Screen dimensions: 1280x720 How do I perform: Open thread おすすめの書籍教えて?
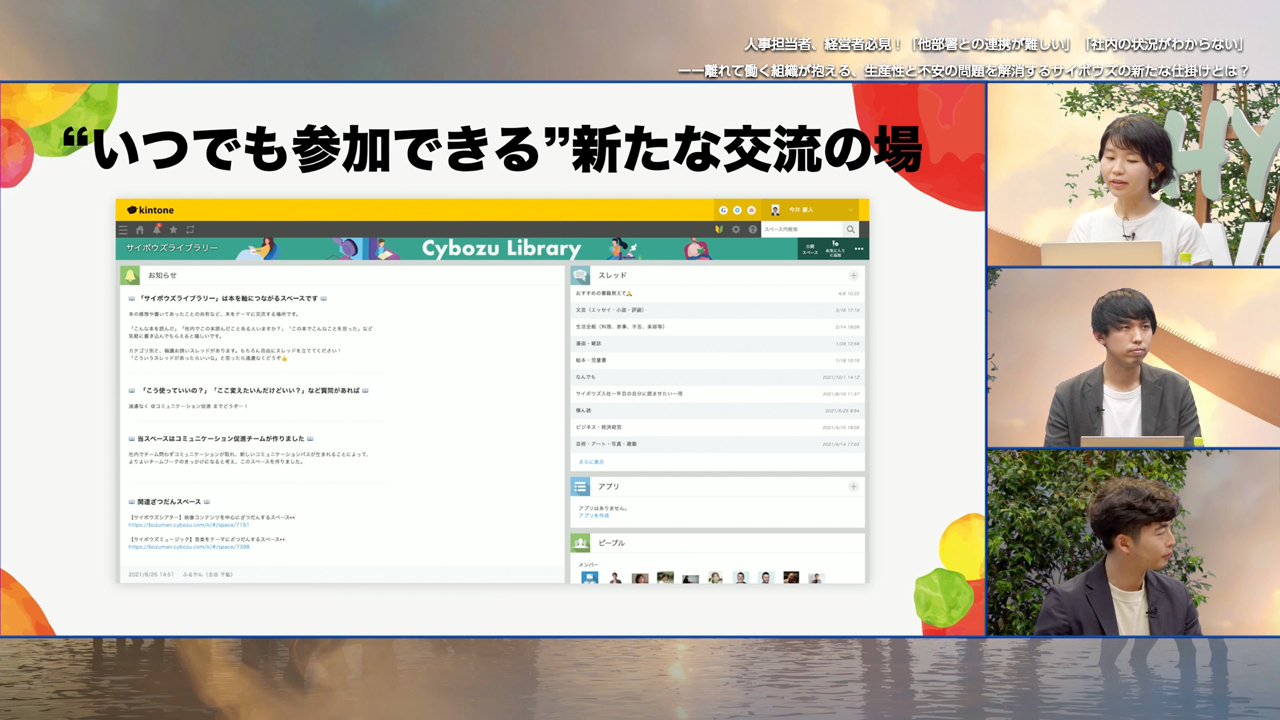(x=718, y=293)
